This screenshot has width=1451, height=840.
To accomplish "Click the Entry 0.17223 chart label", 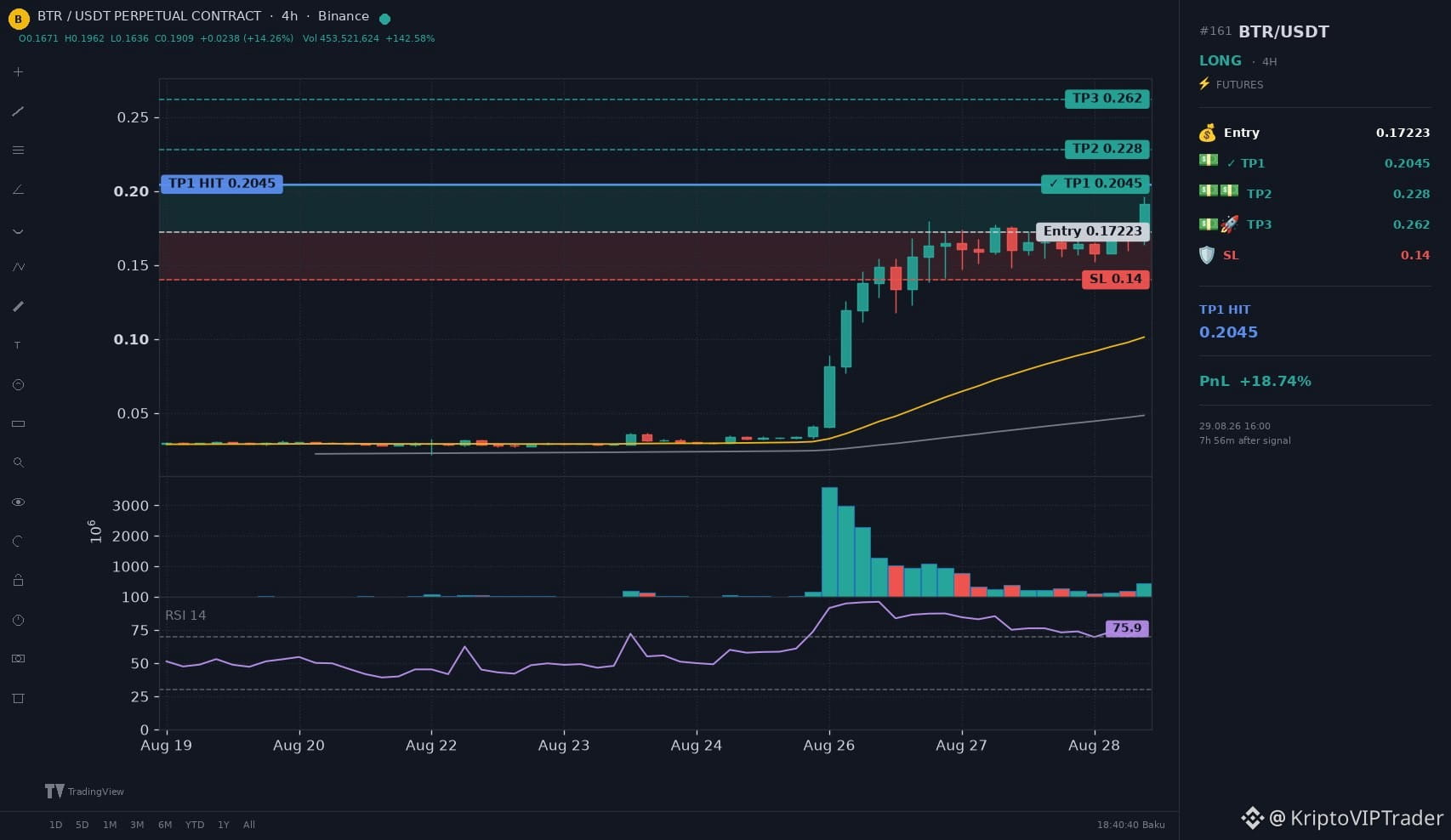I will point(1093,231).
